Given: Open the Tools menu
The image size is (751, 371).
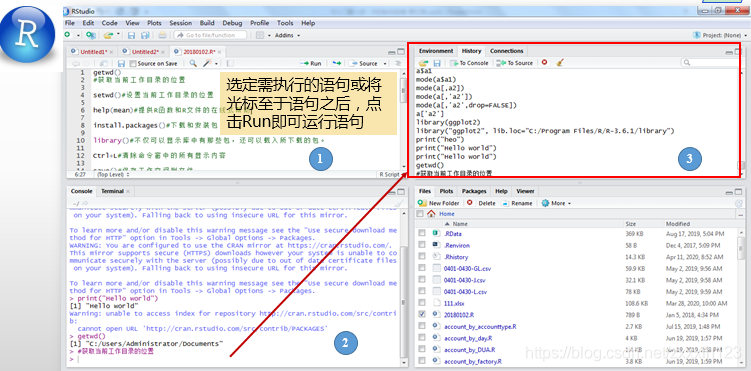Looking at the screenshot, I should [285, 22].
